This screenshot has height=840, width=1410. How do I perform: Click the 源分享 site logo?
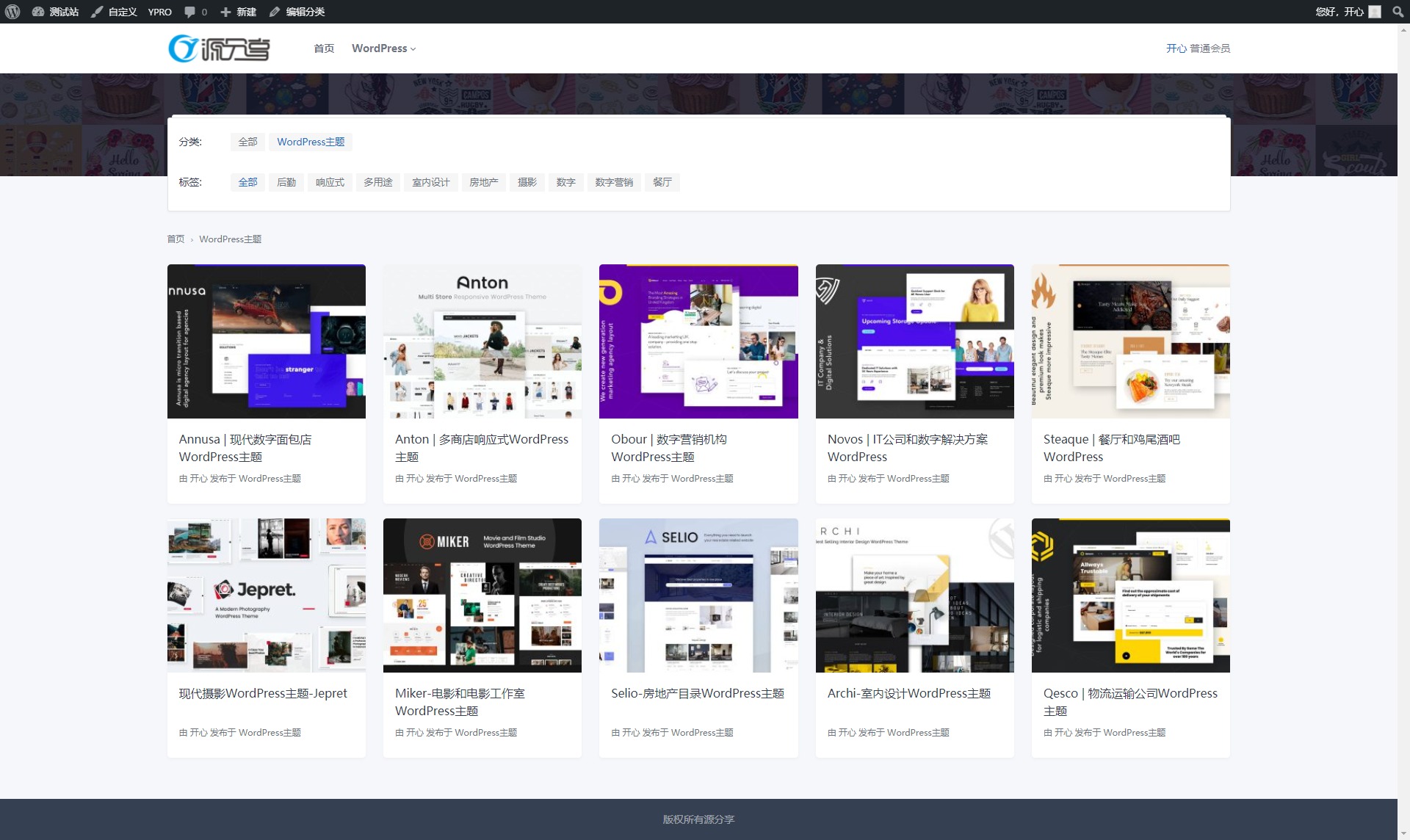(219, 48)
